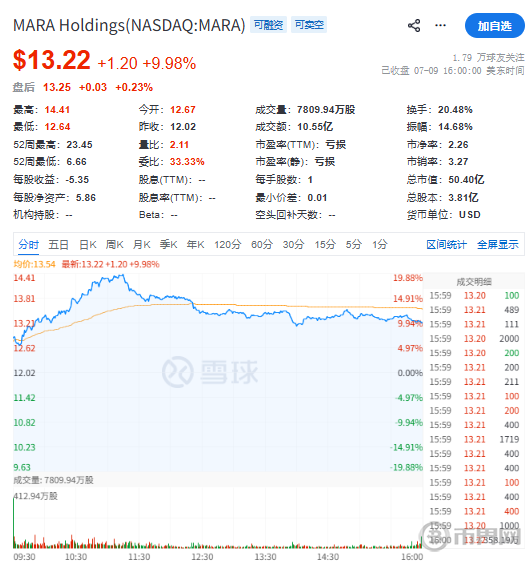Select the 1分 interval tab
The width and height of the screenshot is (532, 564).
point(379,245)
